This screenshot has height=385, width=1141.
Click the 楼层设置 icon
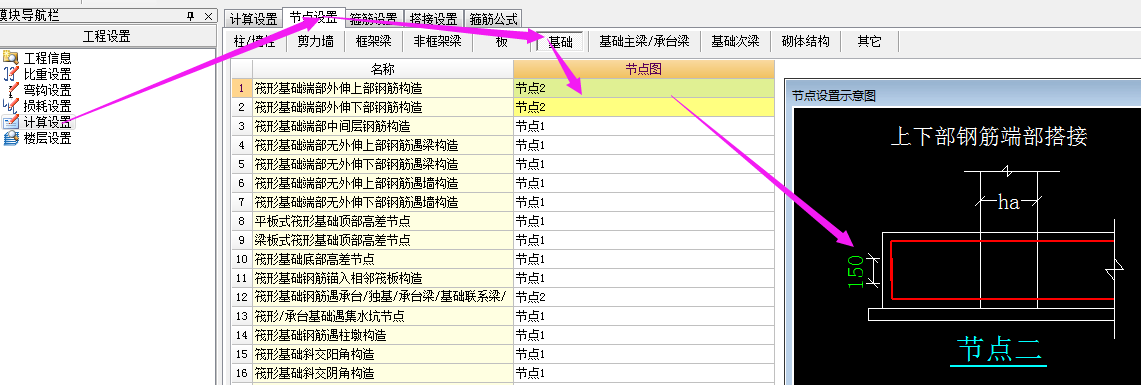(11, 138)
